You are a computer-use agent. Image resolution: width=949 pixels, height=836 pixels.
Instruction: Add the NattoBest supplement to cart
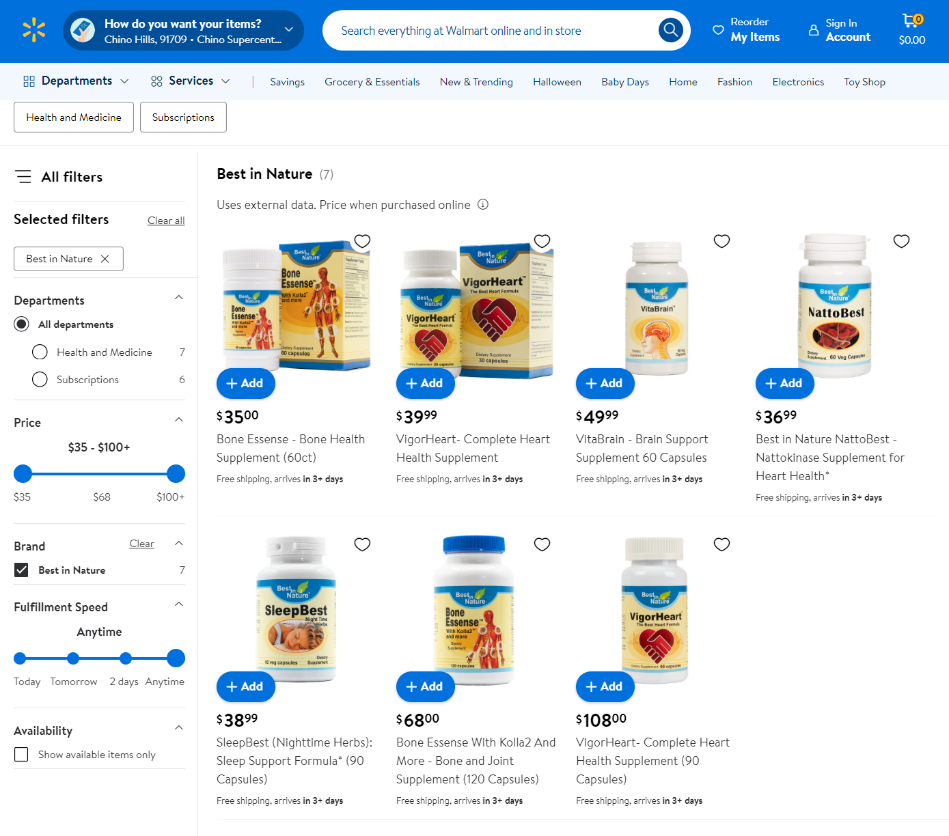784,383
